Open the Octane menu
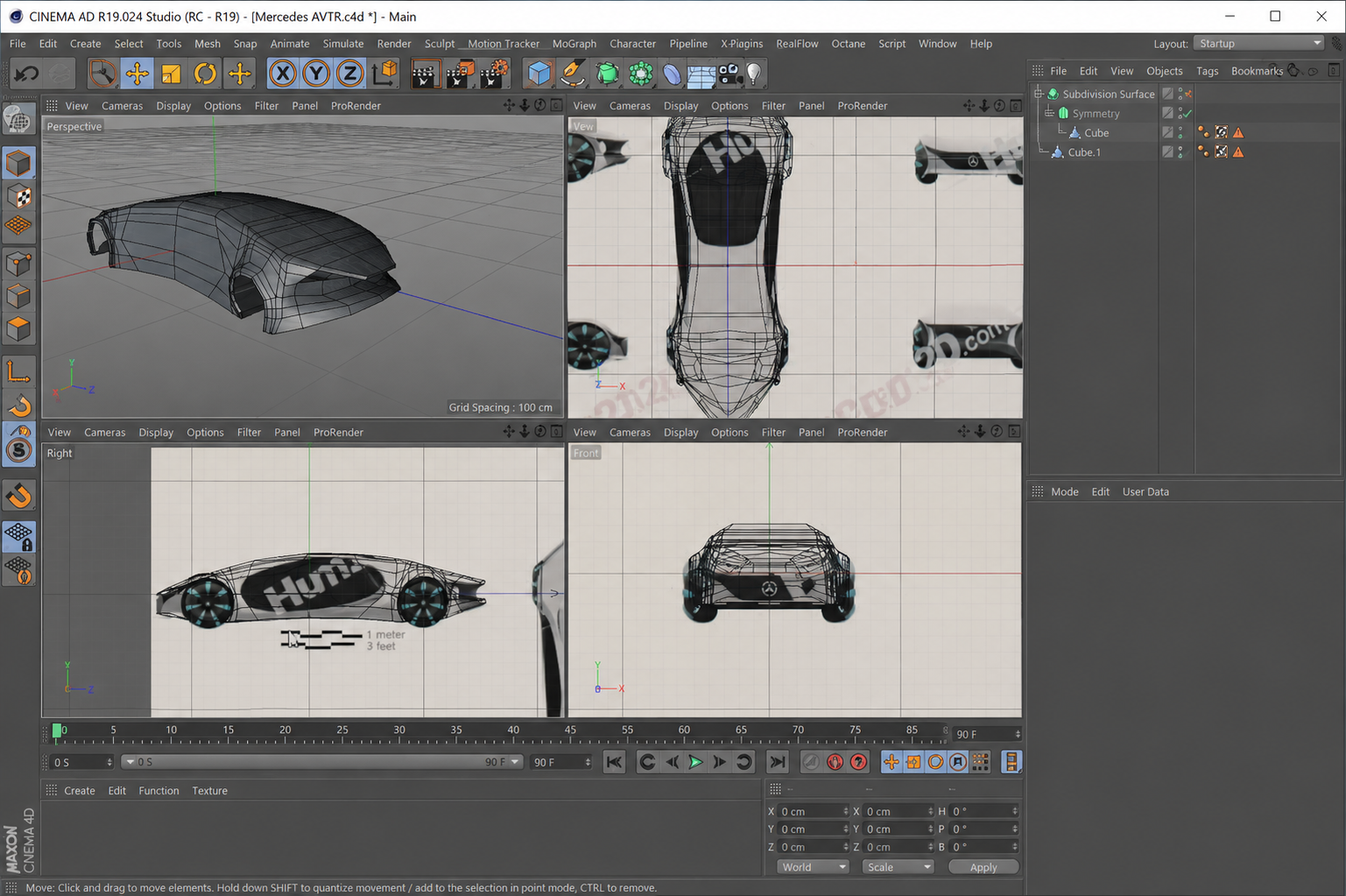The image size is (1346, 896). 848,43
